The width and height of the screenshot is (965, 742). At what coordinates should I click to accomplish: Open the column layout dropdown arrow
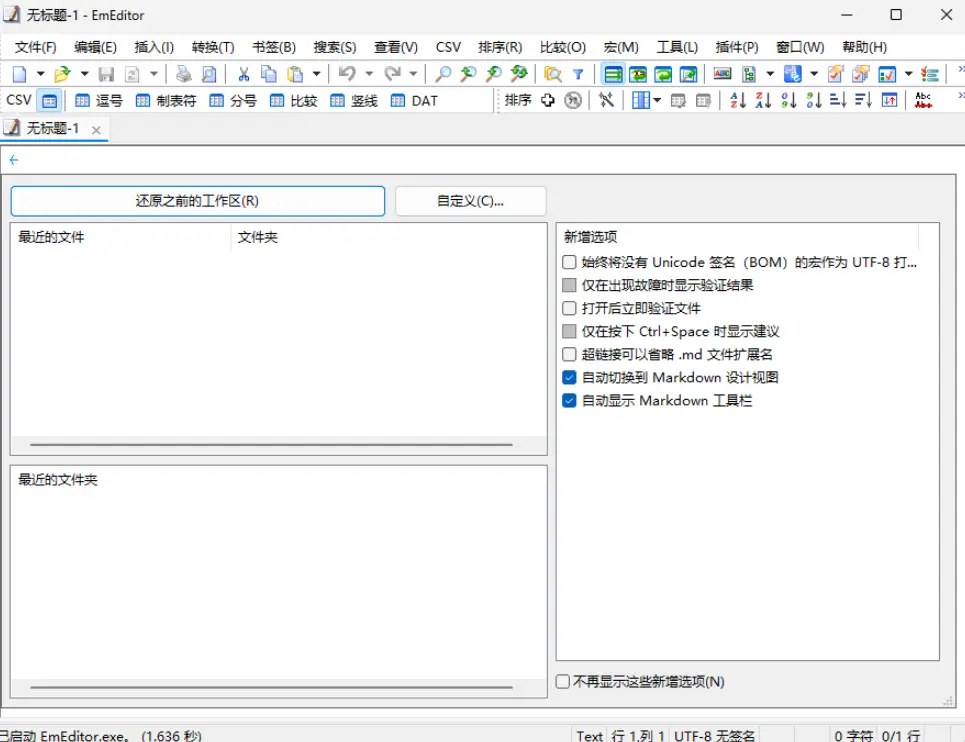pyautogui.click(x=657, y=100)
